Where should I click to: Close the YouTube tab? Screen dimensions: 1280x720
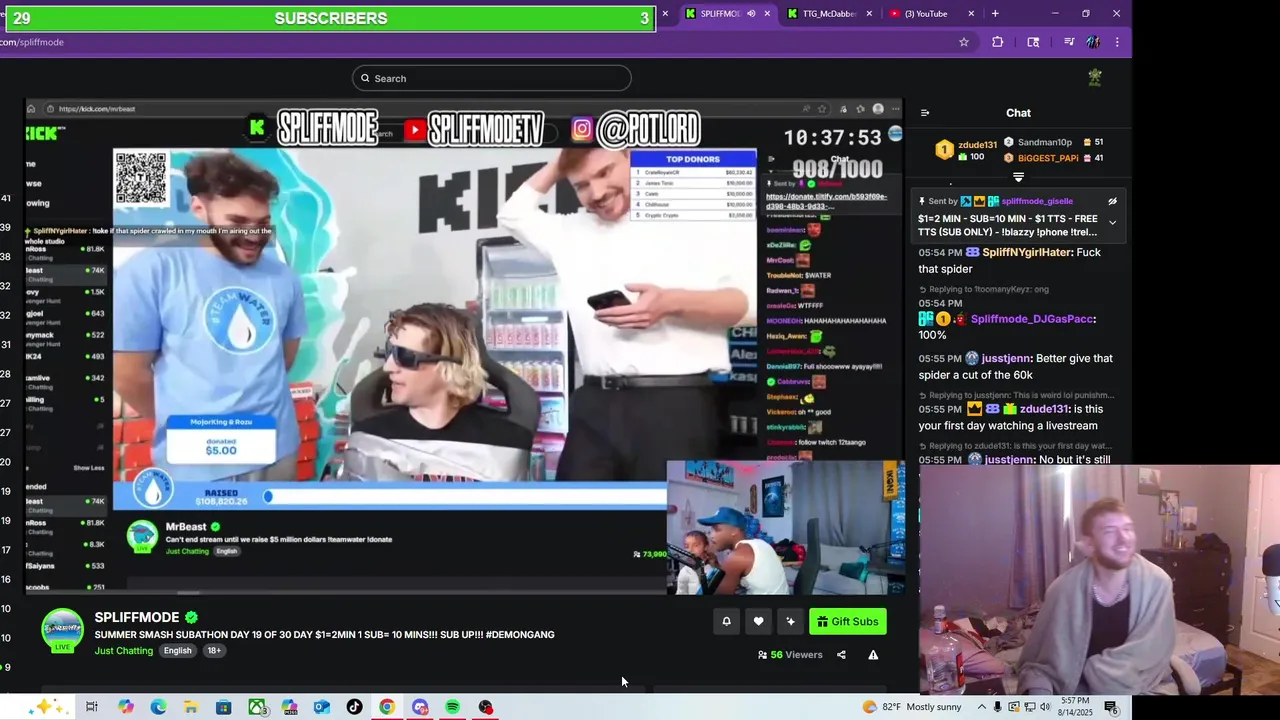[971, 14]
